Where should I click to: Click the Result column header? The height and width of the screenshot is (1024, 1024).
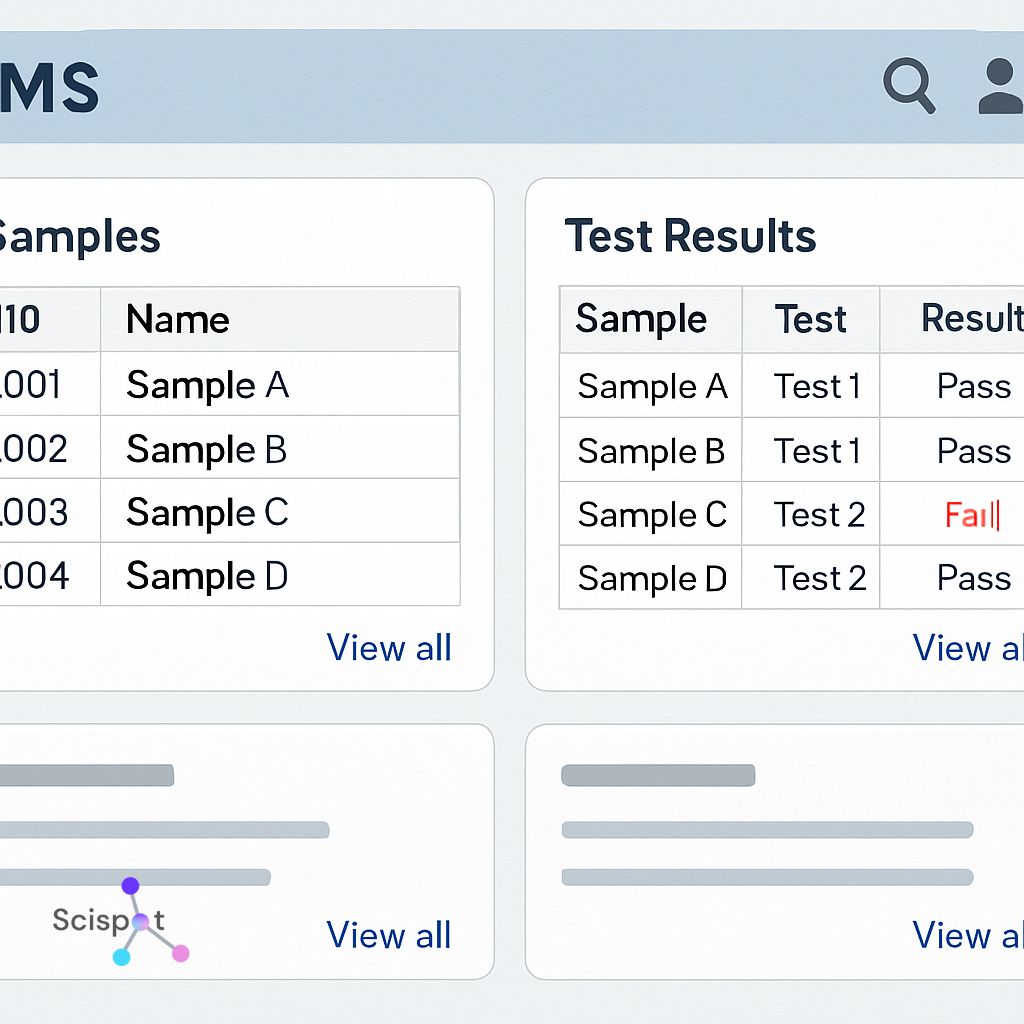(970, 318)
